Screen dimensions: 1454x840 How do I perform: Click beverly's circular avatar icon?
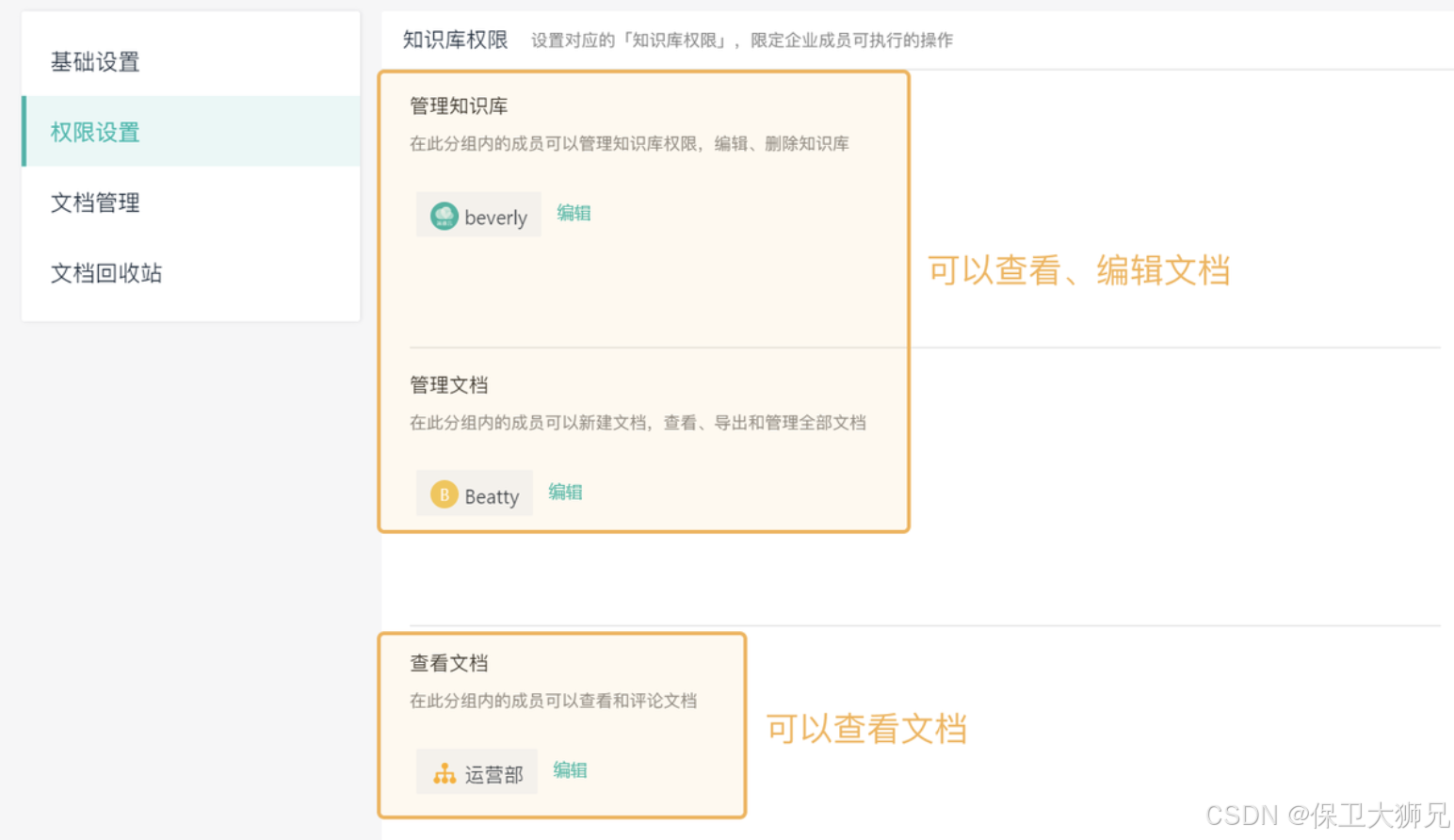[444, 216]
